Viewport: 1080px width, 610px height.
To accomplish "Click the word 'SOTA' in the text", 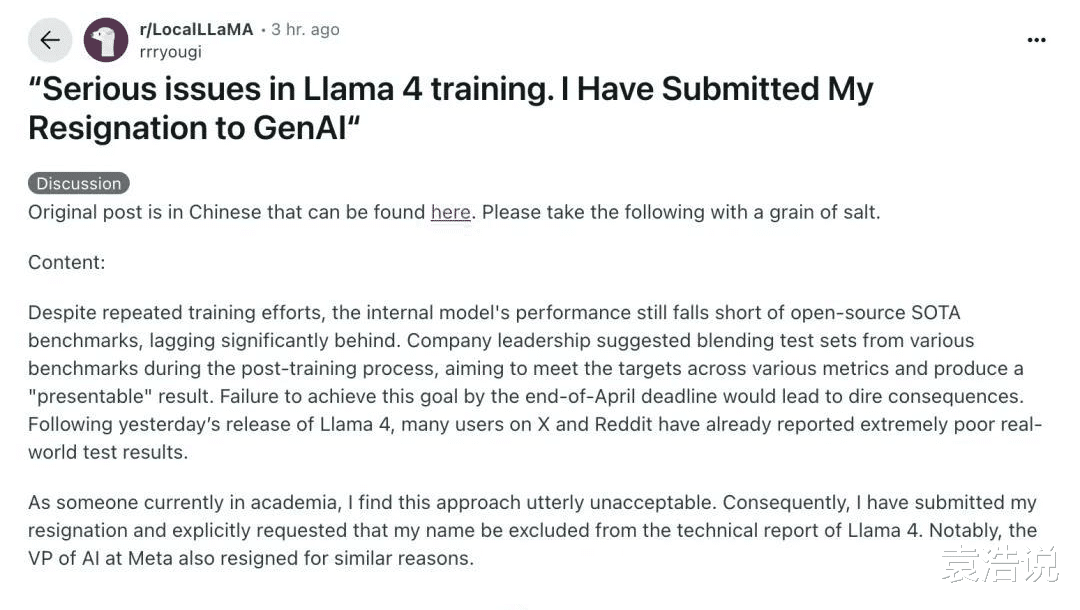I will point(935,313).
